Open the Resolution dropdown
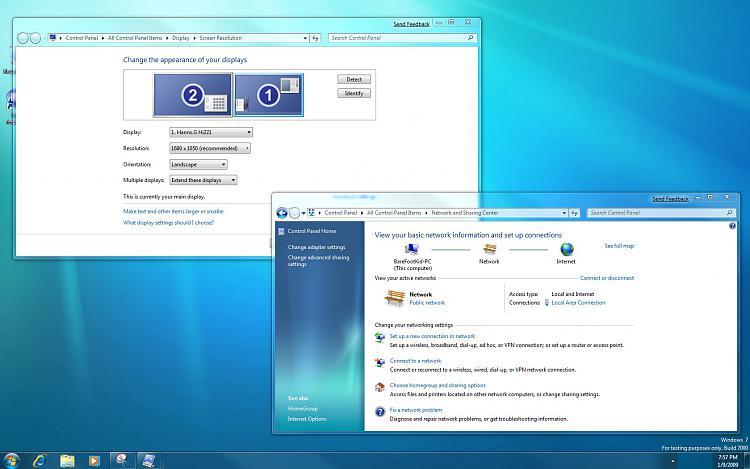The height and width of the screenshot is (469, 750). (x=210, y=148)
